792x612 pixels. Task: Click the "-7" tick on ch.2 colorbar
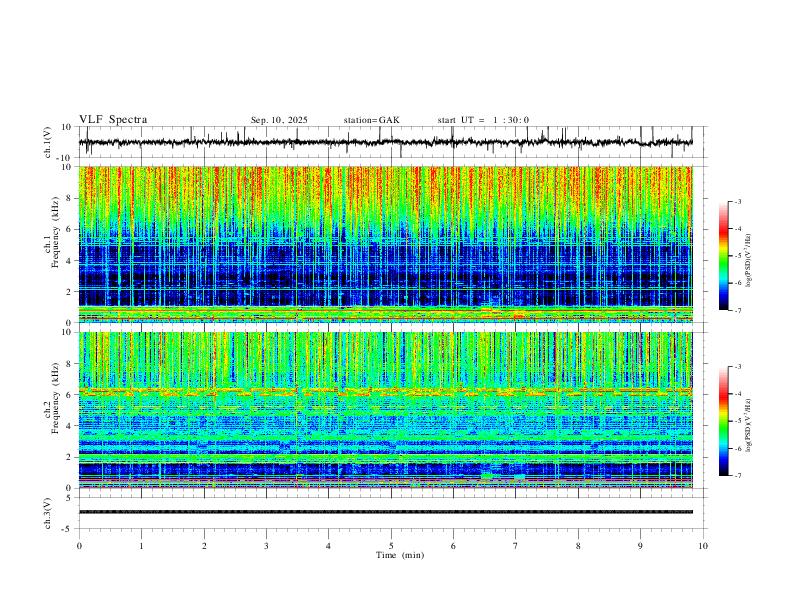tap(738, 476)
